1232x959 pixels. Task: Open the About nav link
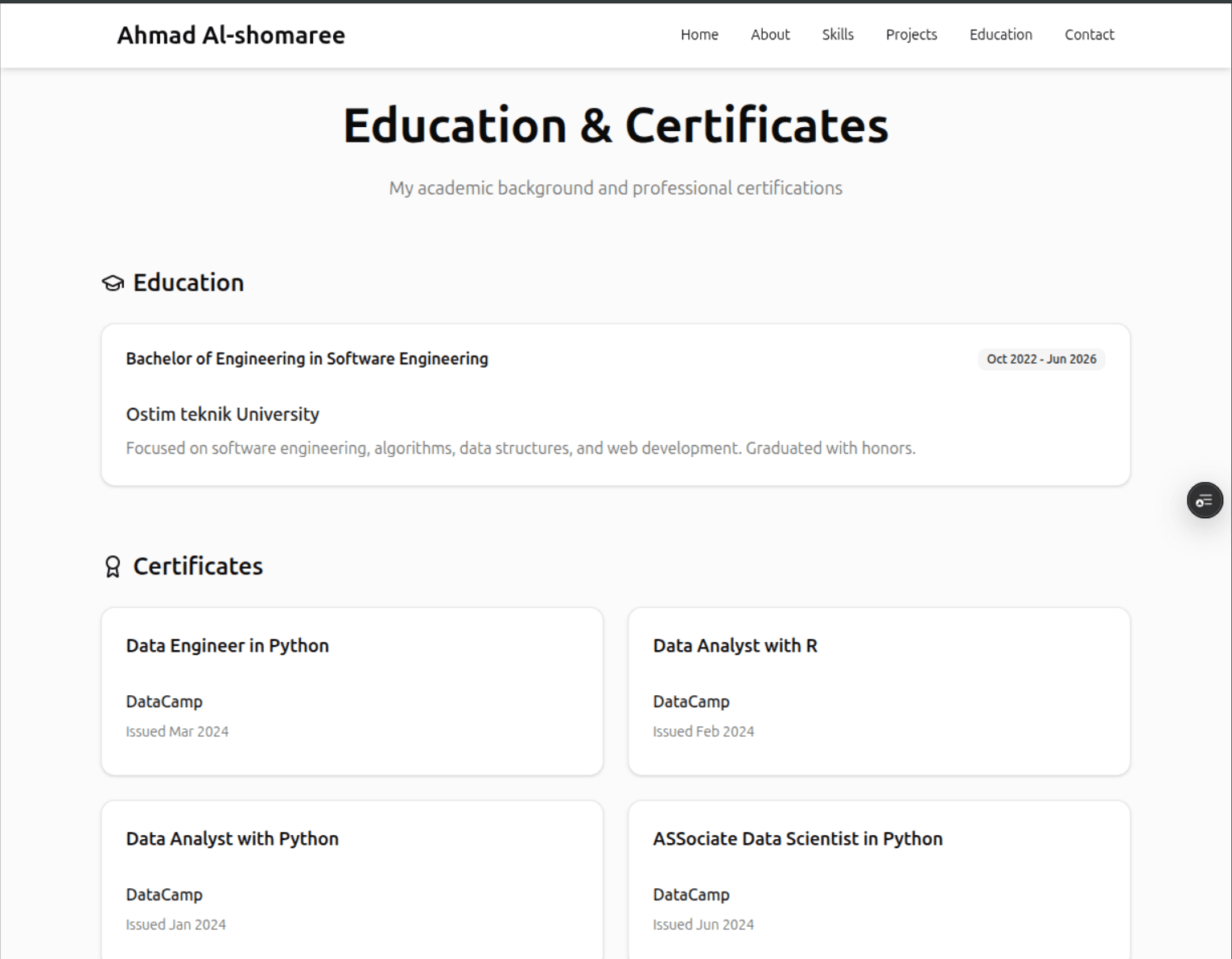tap(770, 35)
